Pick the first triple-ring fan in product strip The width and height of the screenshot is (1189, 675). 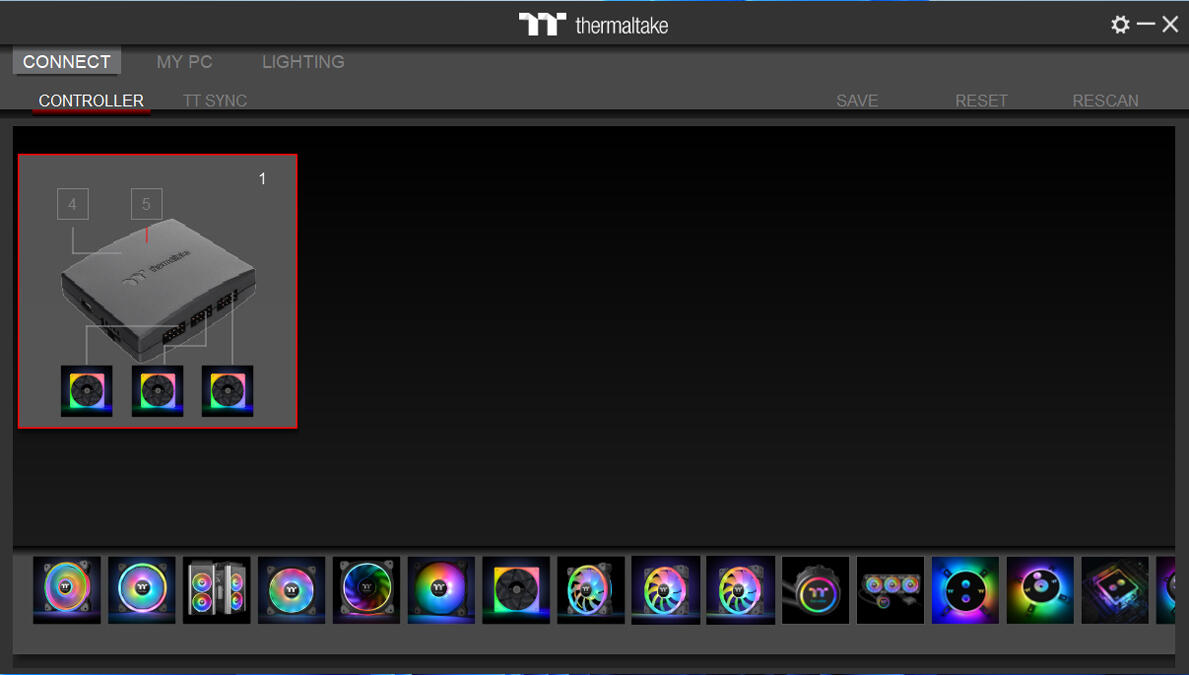67,590
